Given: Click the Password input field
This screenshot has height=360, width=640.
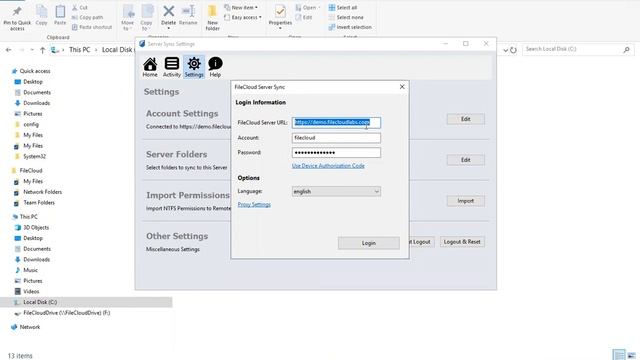Looking at the screenshot, I should [336, 153].
